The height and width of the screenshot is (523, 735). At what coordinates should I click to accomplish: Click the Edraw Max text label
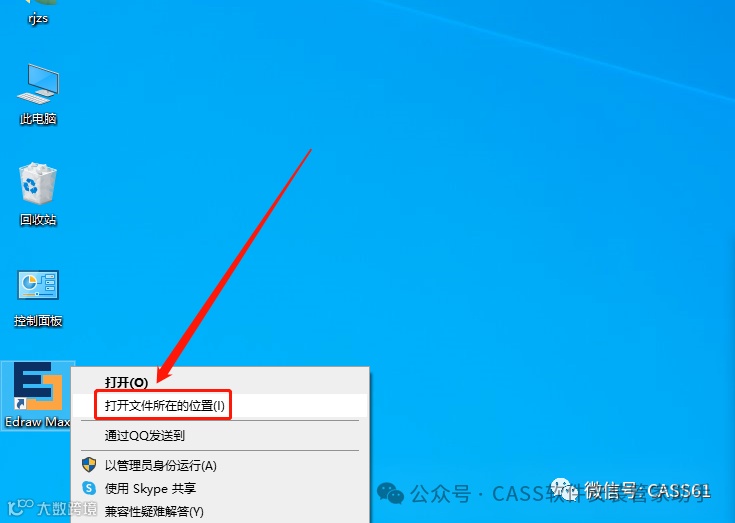[38, 422]
